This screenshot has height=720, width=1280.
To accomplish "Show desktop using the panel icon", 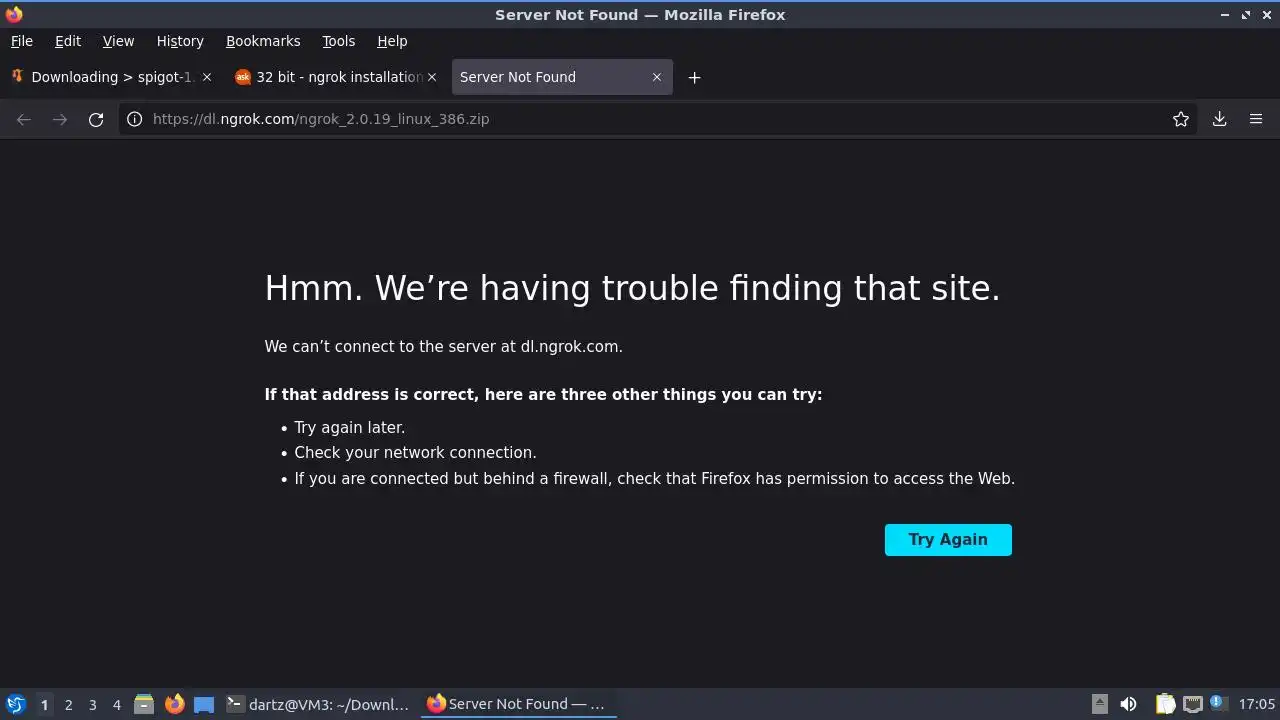I will click(x=204, y=704).
